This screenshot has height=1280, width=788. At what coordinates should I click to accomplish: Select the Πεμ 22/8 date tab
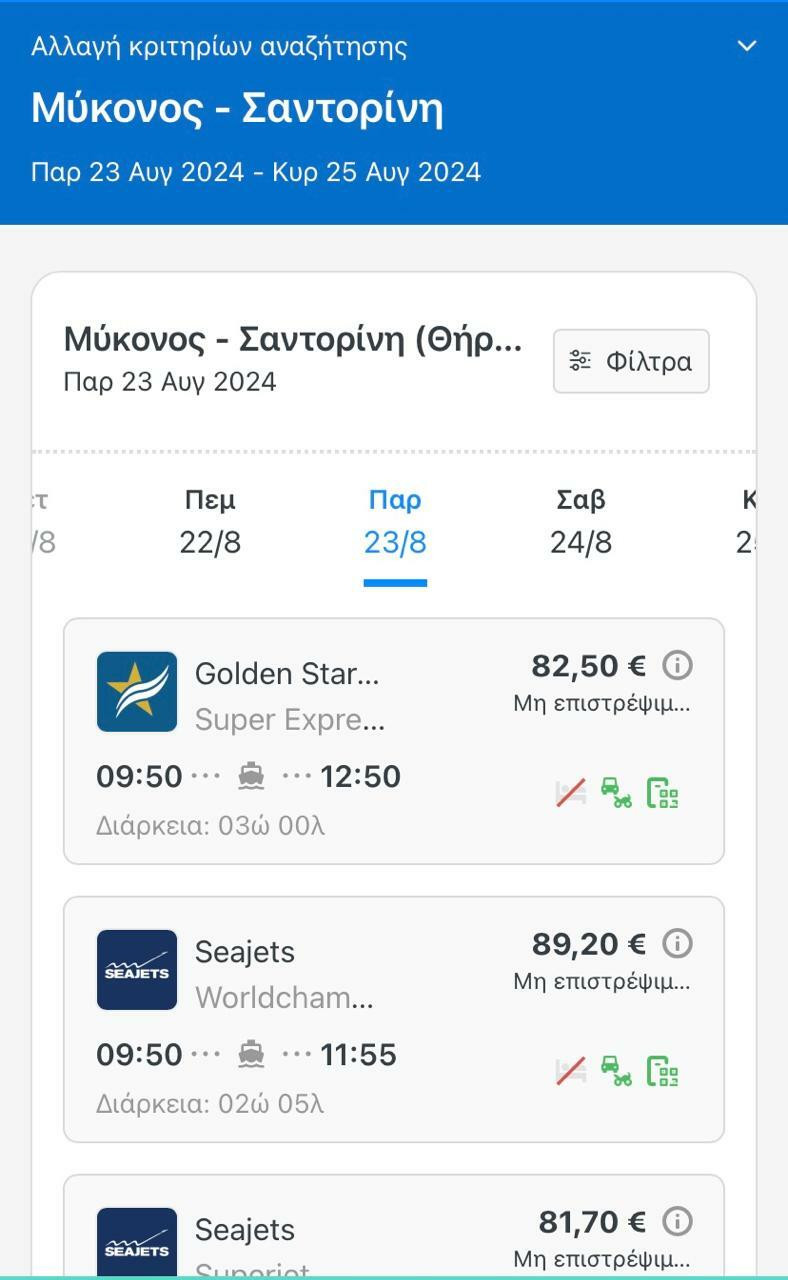pyautogui.click(x=210, y=522)
